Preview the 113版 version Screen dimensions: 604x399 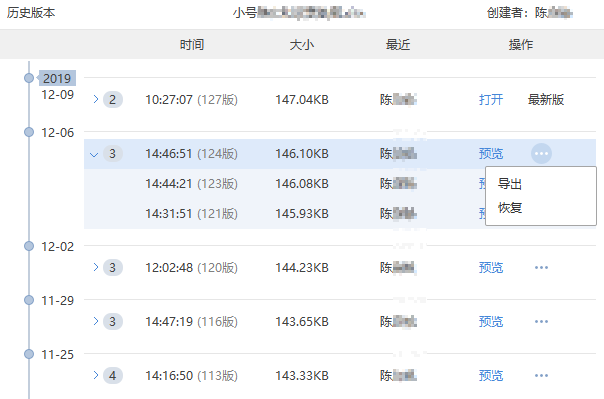(491, 376)
